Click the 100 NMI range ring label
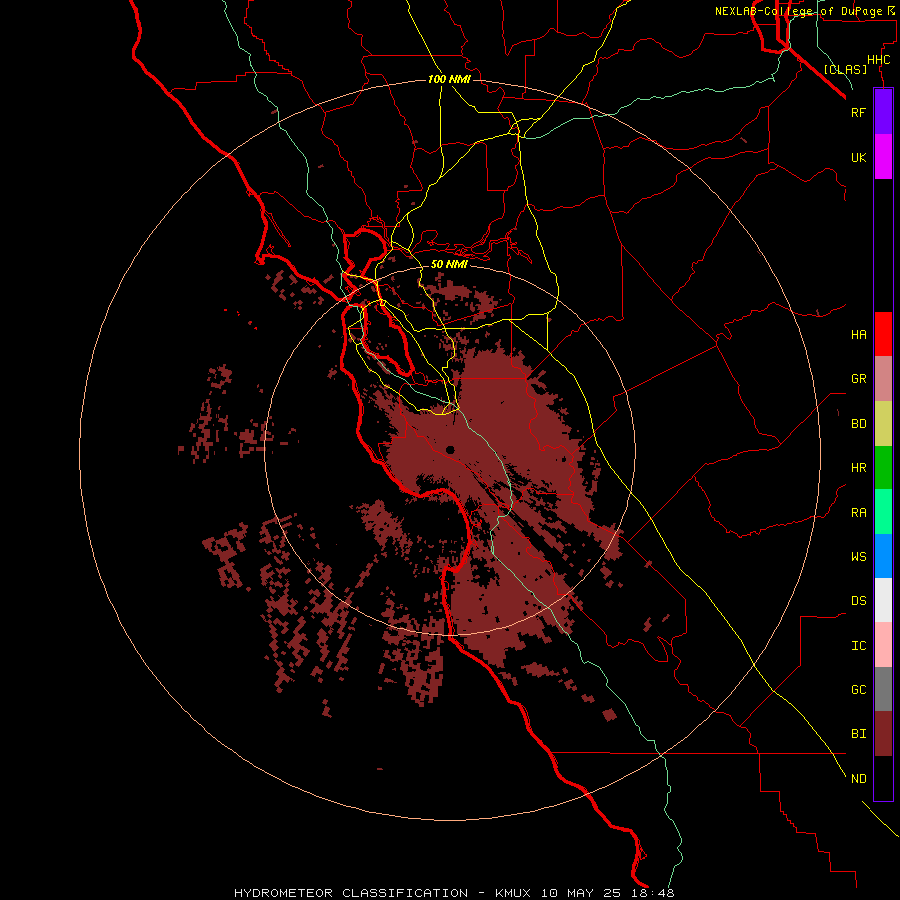 tap(449, 79)
